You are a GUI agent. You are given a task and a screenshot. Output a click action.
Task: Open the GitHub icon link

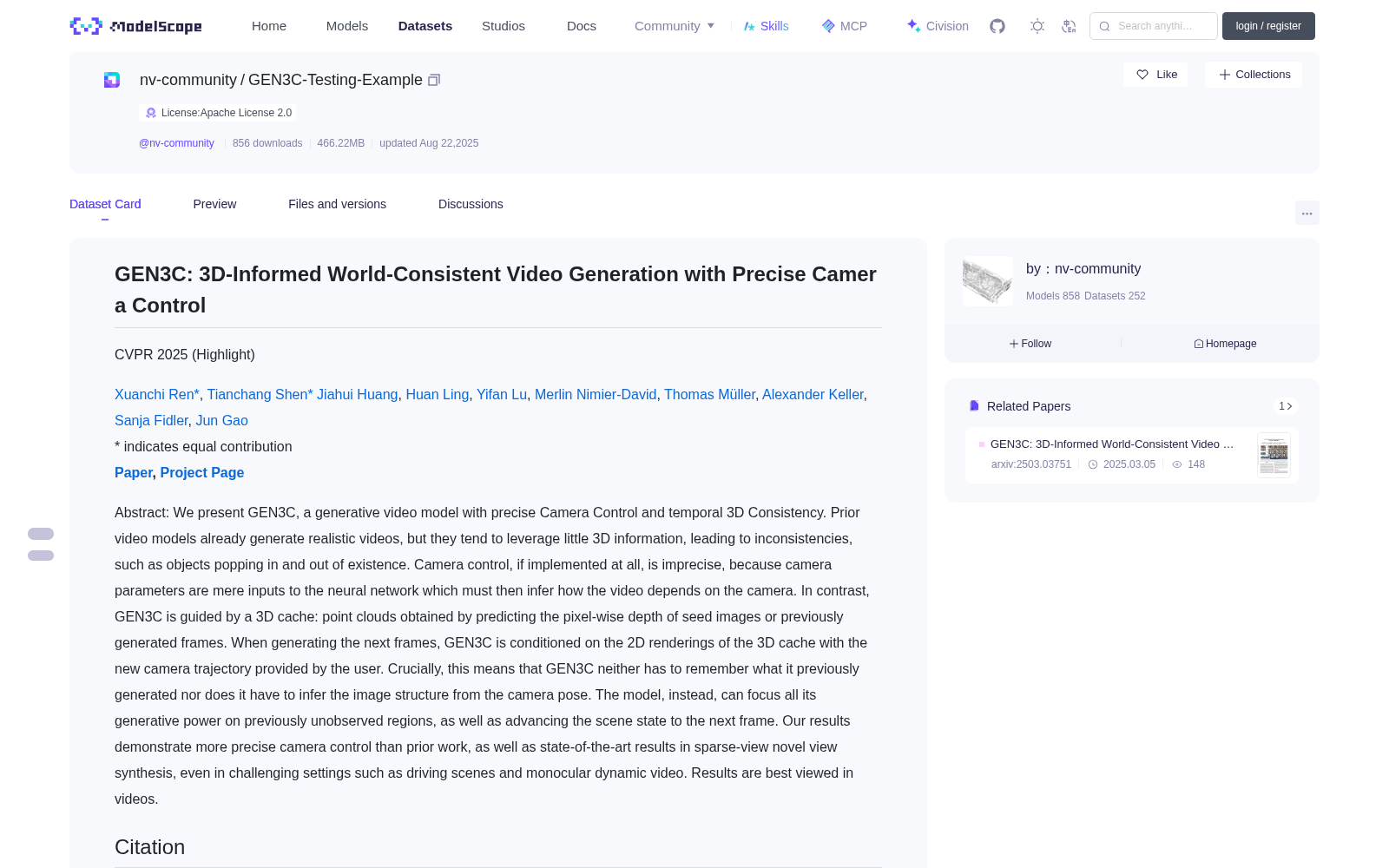tap(997, 26)
